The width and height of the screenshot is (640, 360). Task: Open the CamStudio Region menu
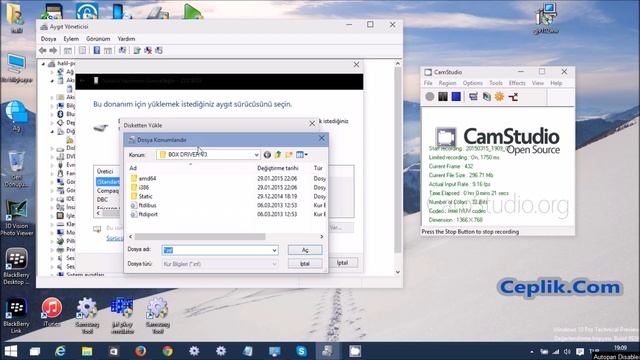[447, 83]
